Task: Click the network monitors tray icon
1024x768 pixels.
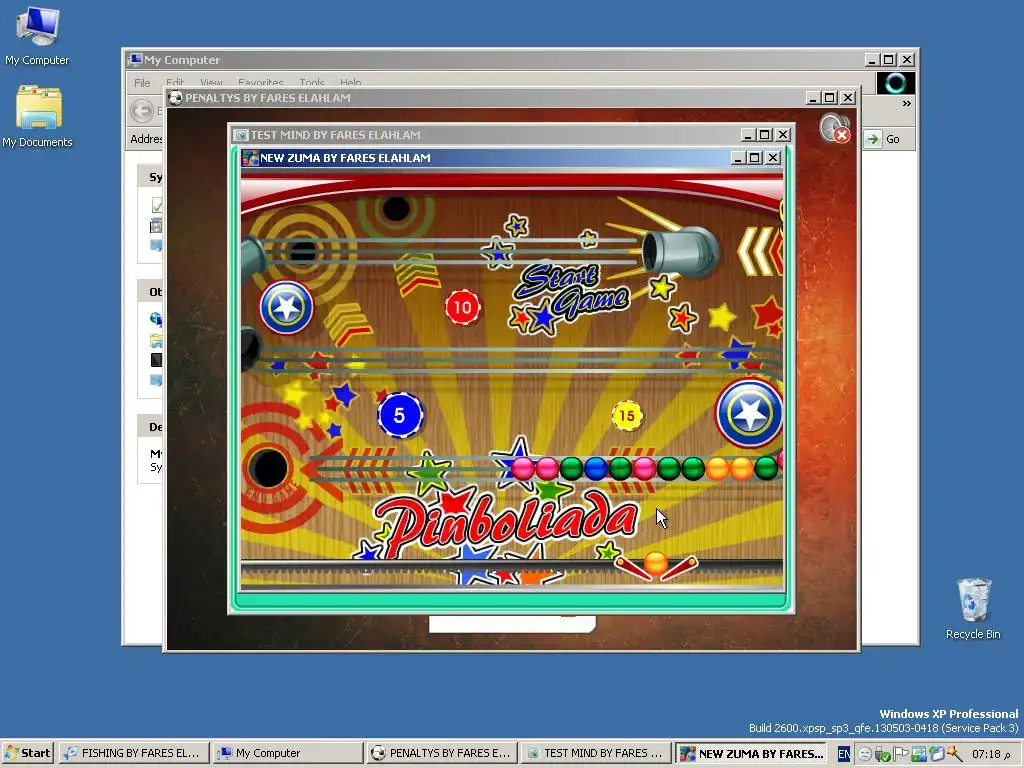Action: click(x=919, y=754)
